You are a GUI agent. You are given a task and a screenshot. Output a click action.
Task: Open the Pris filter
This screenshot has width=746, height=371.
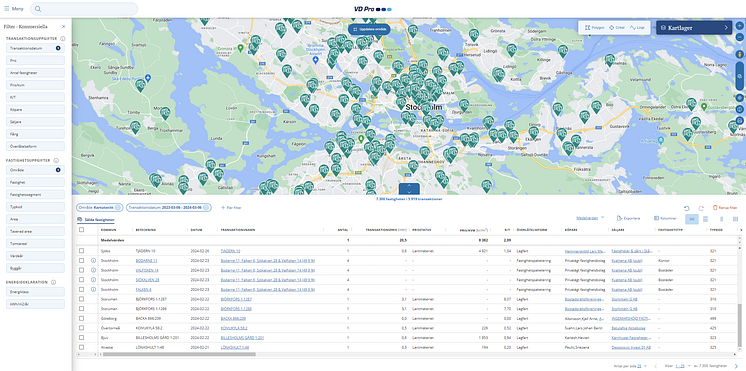(35, 60)
